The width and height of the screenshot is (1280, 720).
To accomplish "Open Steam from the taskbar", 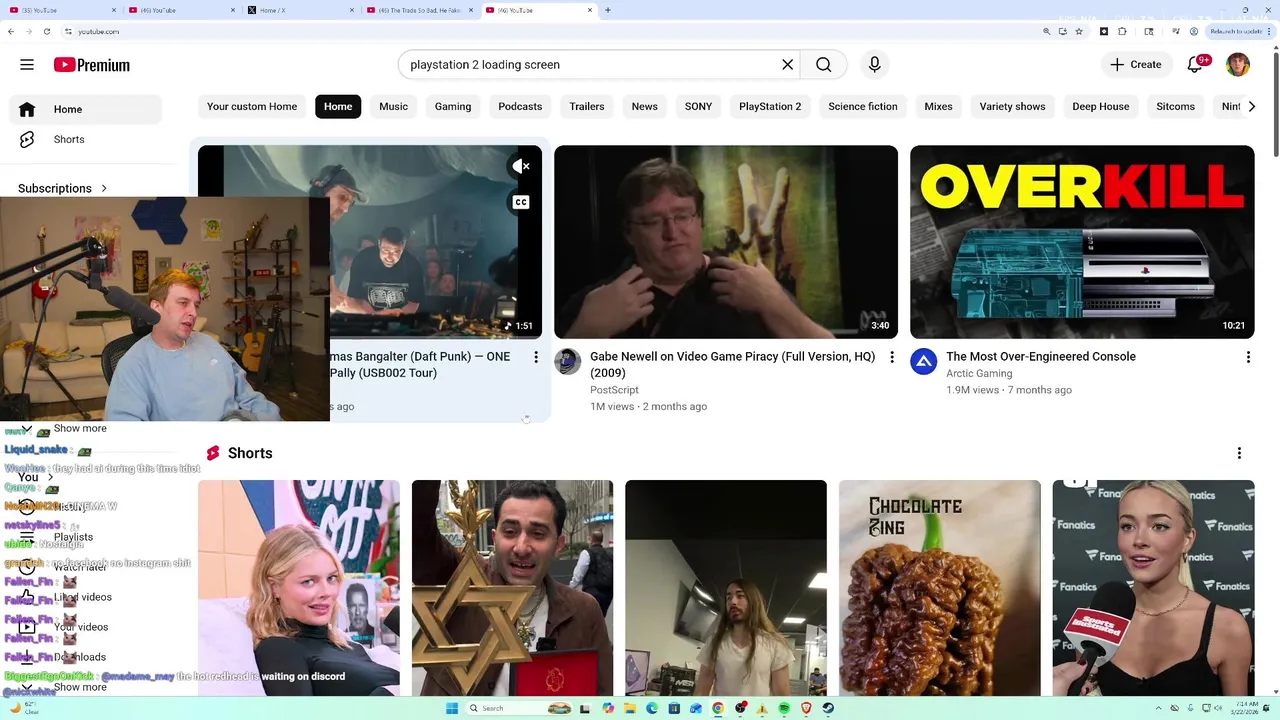I will pos(828,708).
